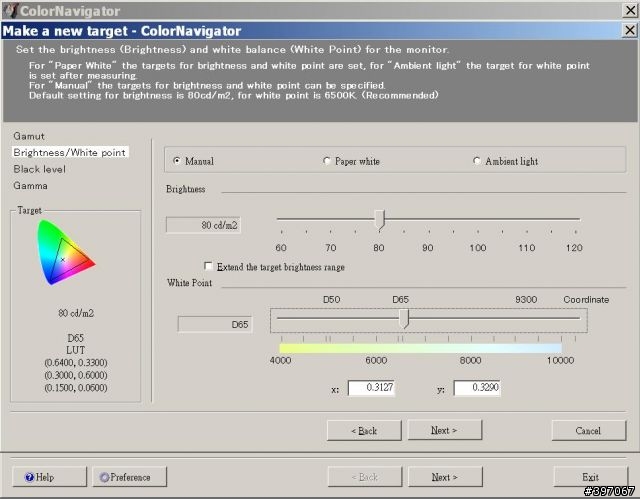Select Brightness/White point step

tap(70, 153)
